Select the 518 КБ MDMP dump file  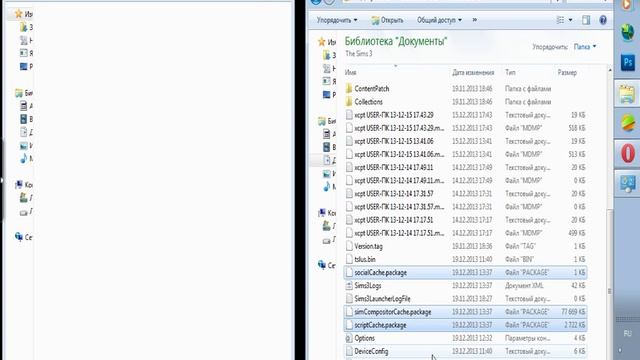pyautogui.click(x=465, y=128)
